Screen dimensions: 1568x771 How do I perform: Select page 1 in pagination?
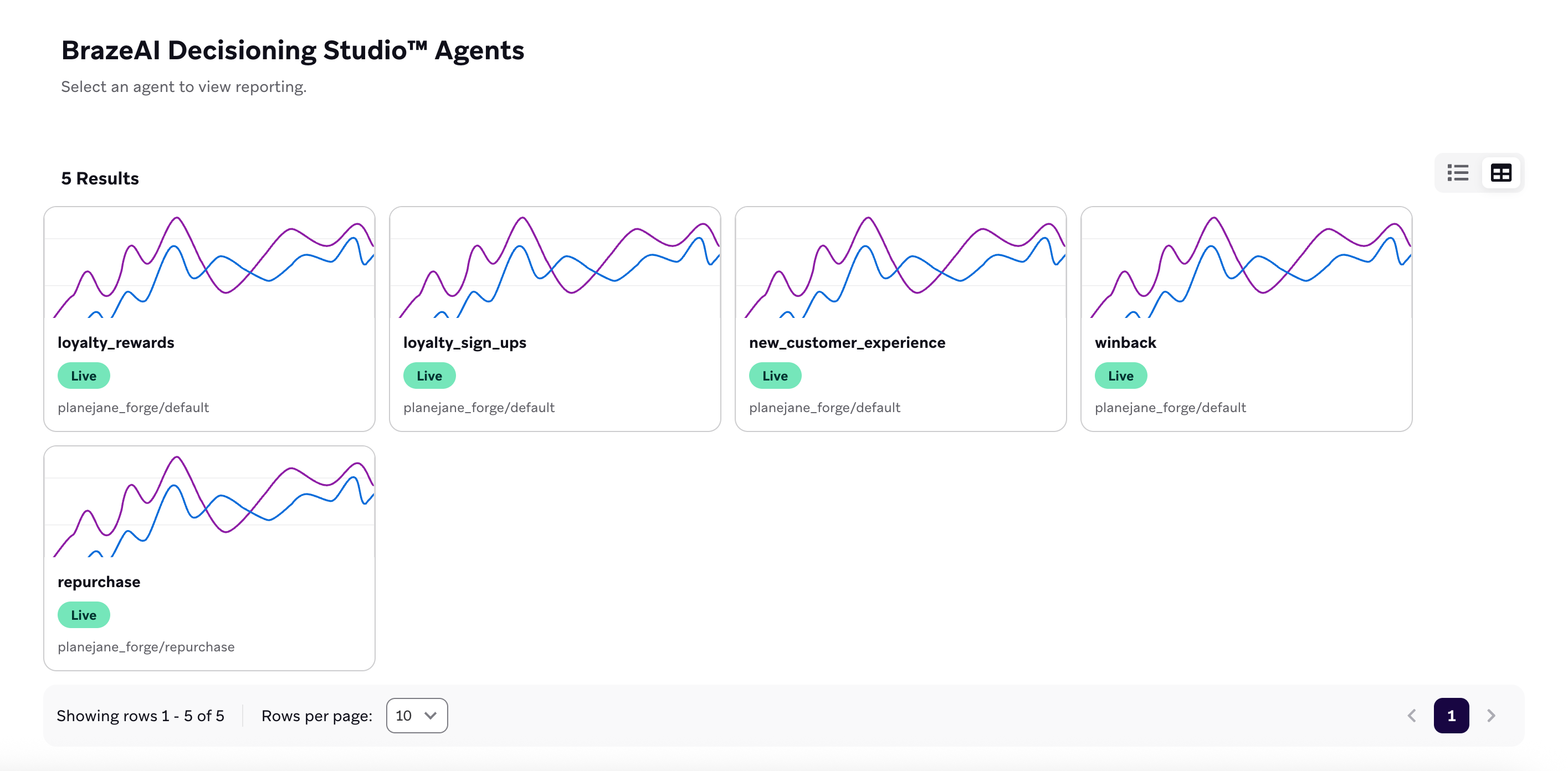[1452, 716]
